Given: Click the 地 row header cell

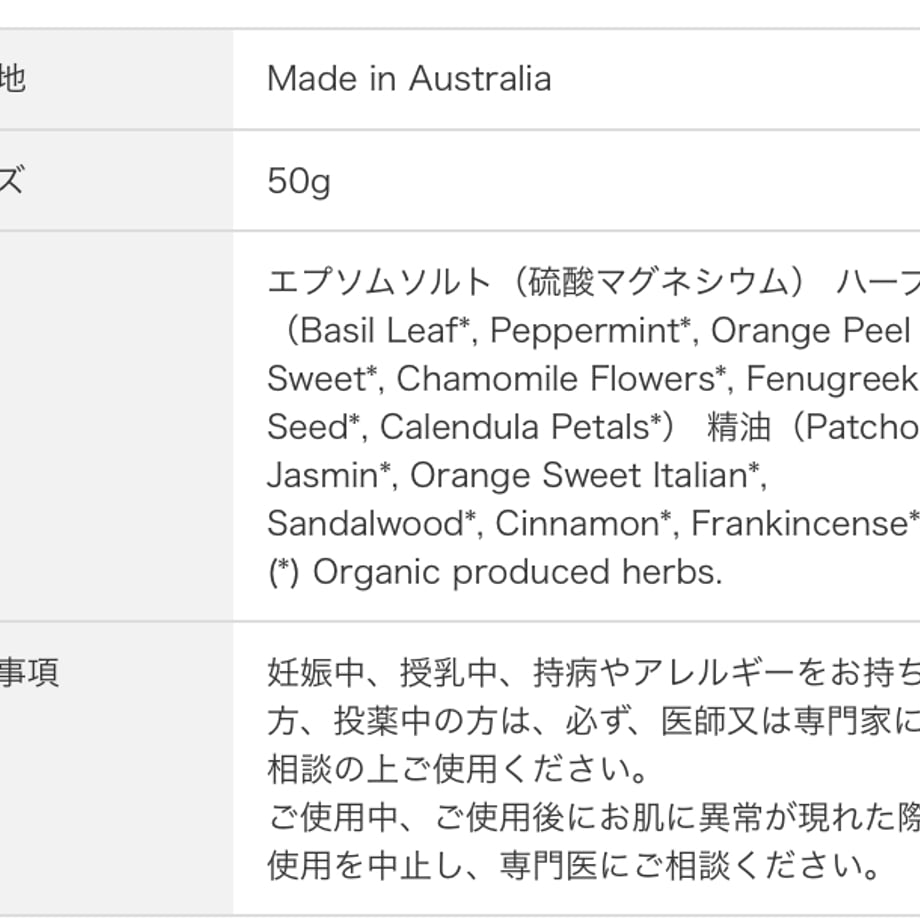Looking at the screenshot, I should point(116,79).
